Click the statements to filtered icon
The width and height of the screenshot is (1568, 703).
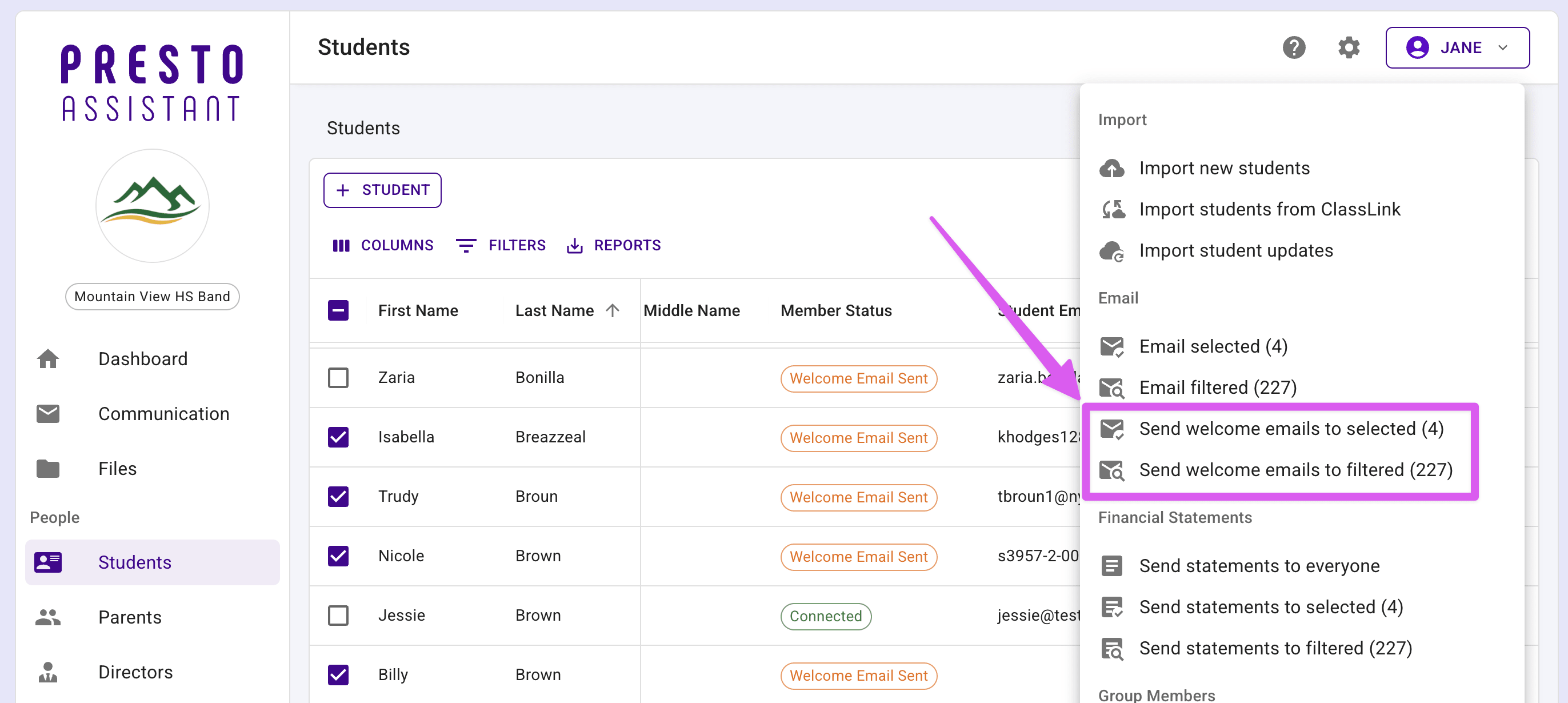(x=1112, y=648)
